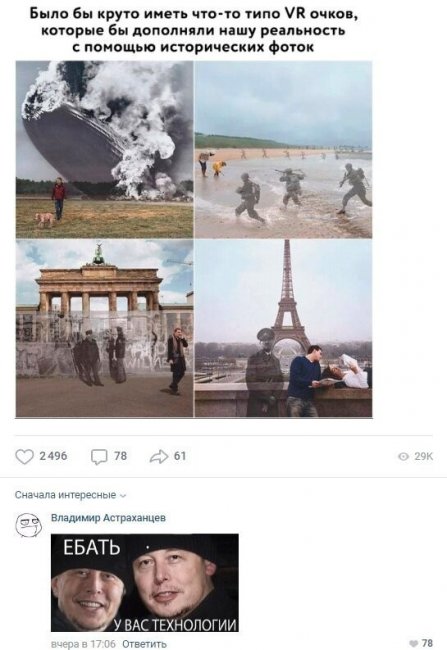Image resolution: width=447 pixels, height=650 pixels.
Task: Share the post with arrow icon
Action: point(159,456)
